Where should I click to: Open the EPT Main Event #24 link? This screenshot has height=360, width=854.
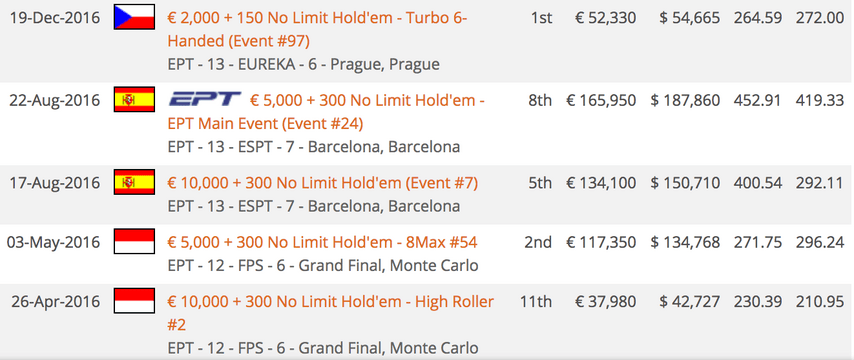click(x=326, y=112)
